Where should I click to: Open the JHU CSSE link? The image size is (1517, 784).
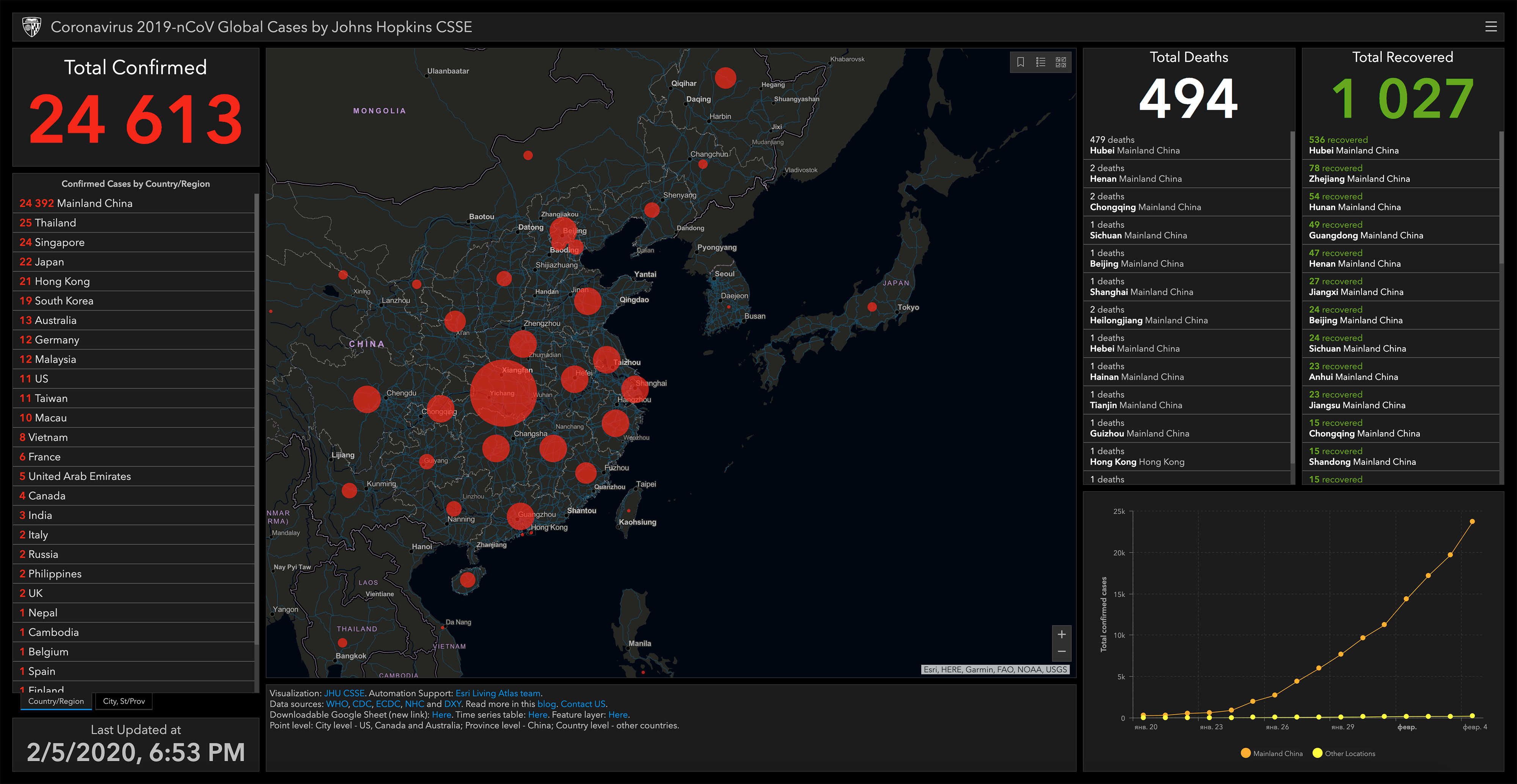click(x=344, y=693)
